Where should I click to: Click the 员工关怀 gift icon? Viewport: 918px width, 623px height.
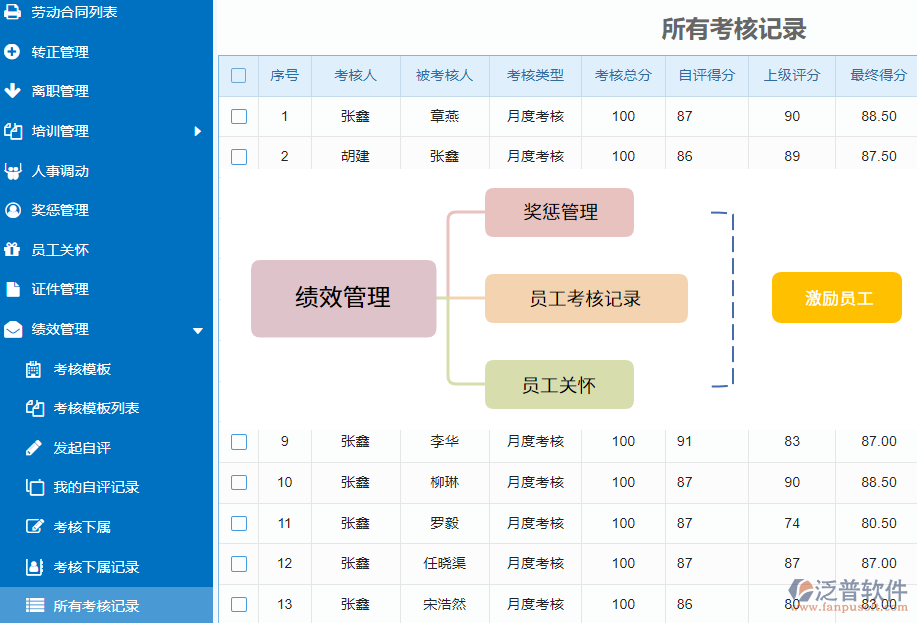pyautogui.click(x=13, y=250)
